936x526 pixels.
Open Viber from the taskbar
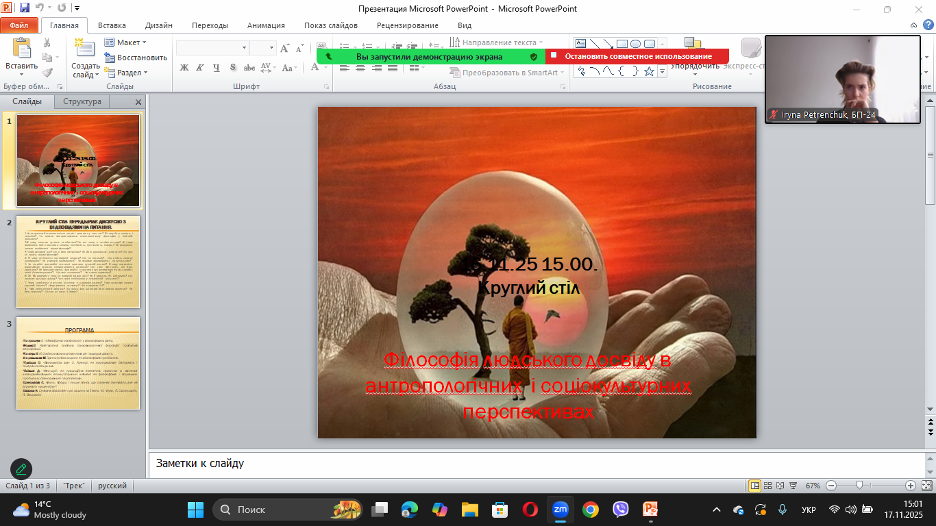pos(621,509)
